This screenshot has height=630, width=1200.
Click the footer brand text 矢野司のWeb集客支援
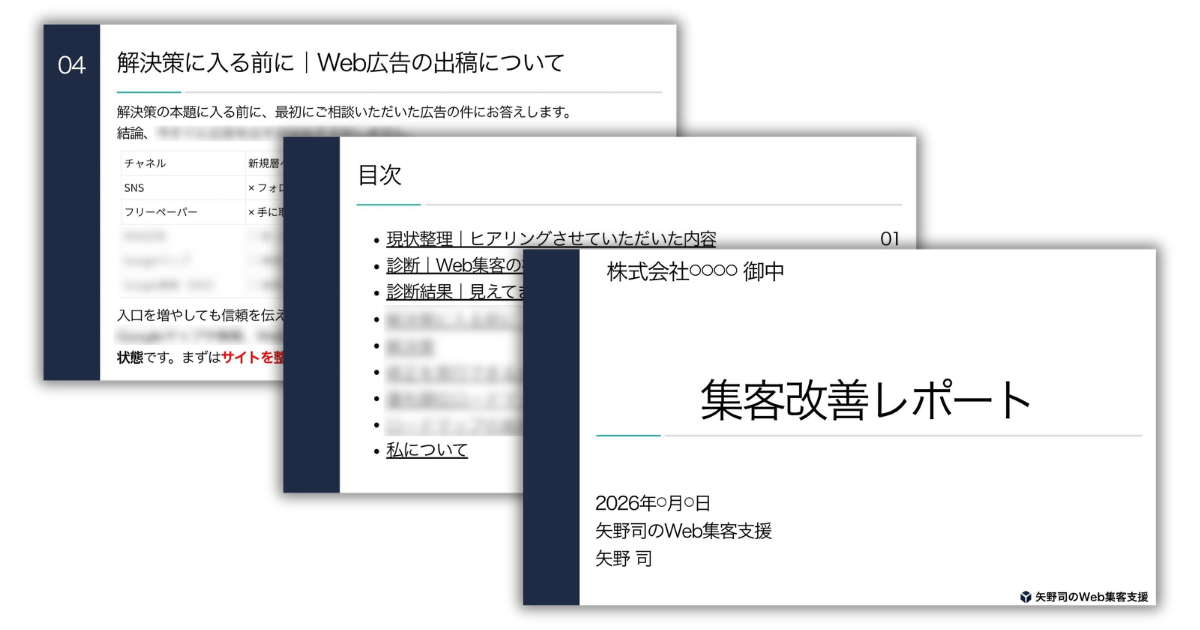[1091, 596]
